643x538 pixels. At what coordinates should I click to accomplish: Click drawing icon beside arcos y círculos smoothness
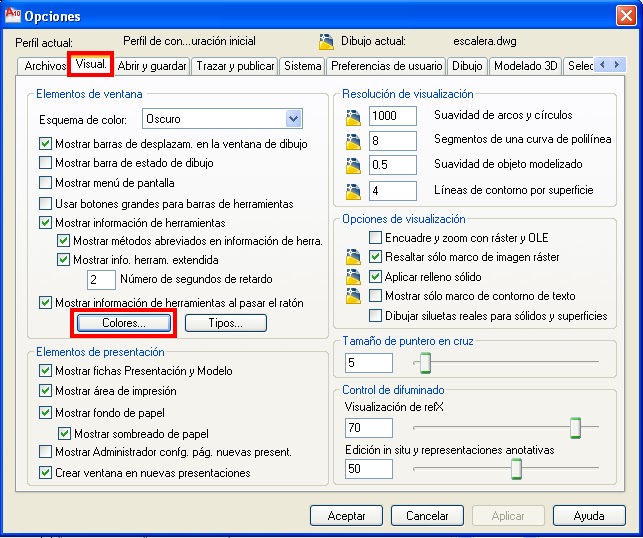pyautogui.click(x=353, y=117)
